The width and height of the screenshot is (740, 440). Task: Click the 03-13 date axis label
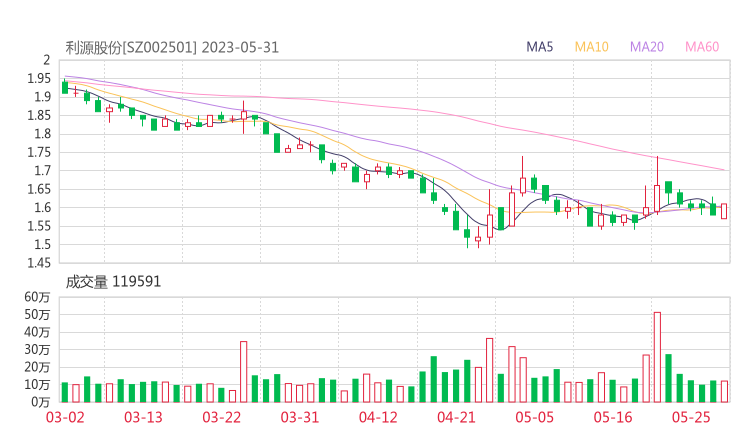(x=143, y=417)
